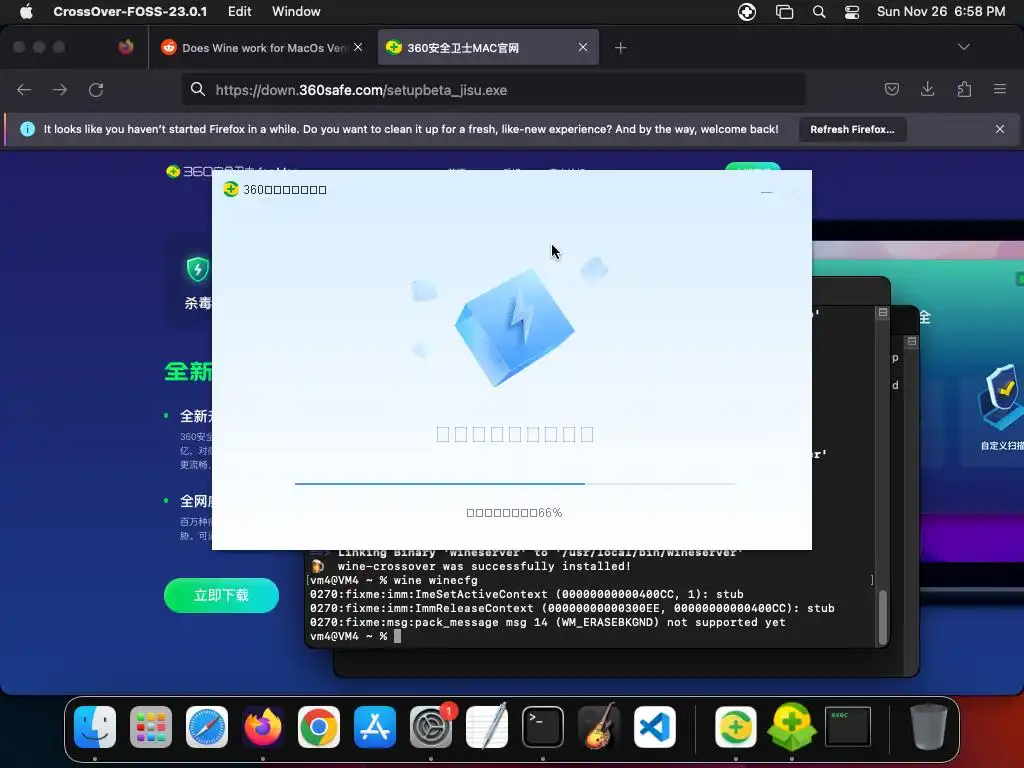Click the blue lightning cube graphic

tap(514, 327)
